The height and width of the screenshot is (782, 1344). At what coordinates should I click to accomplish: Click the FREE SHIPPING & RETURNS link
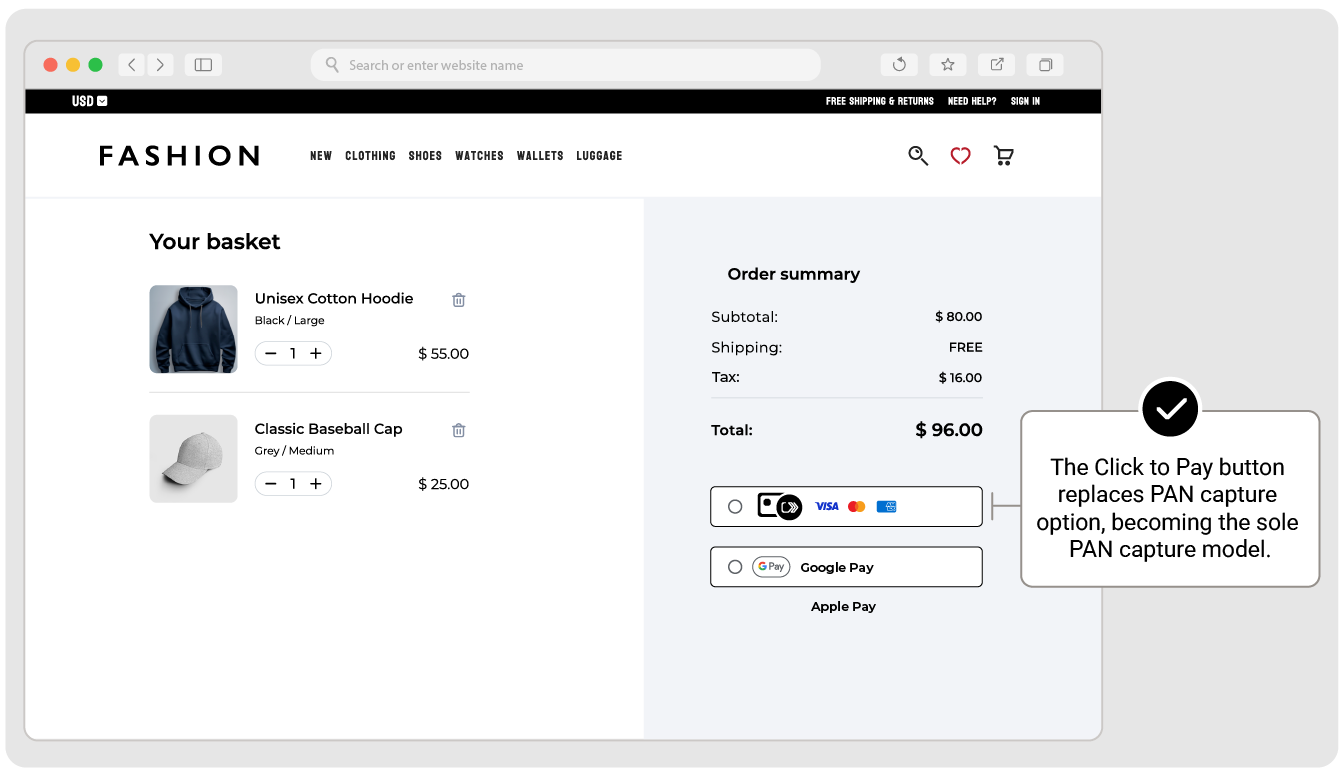pos(880,101)
